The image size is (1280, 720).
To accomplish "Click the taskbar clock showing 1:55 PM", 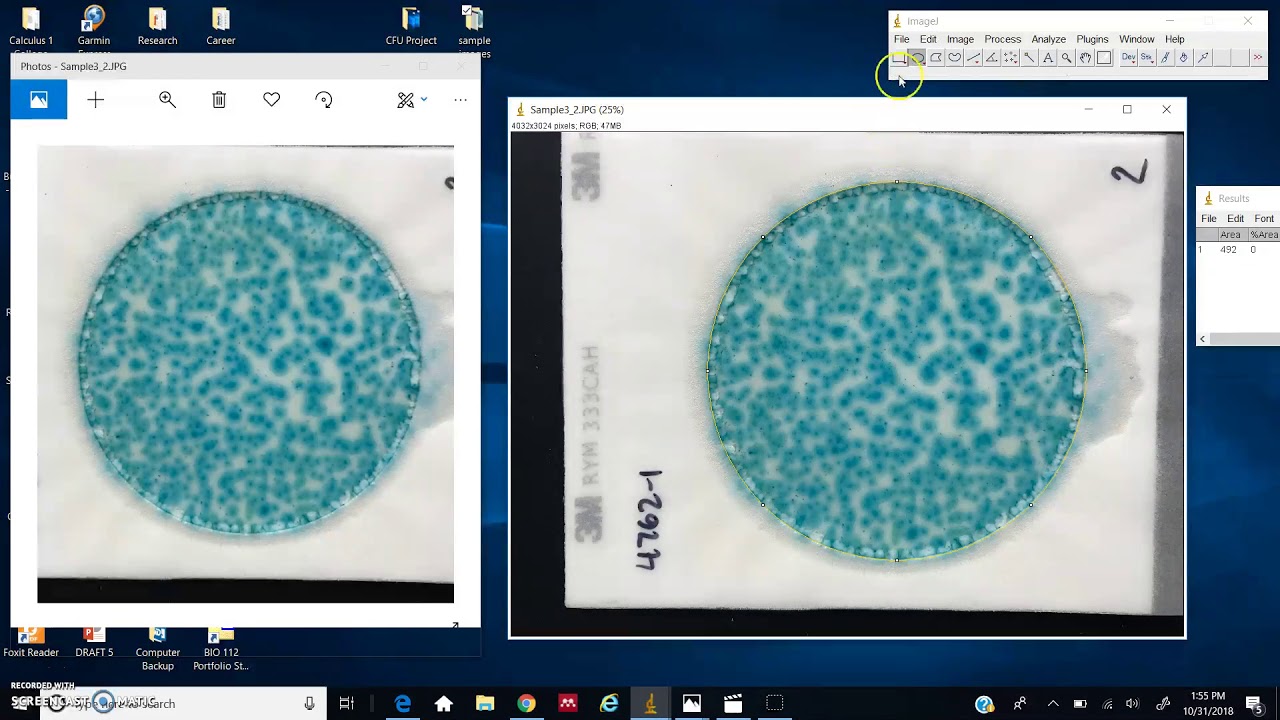I will pos(1207,703).
